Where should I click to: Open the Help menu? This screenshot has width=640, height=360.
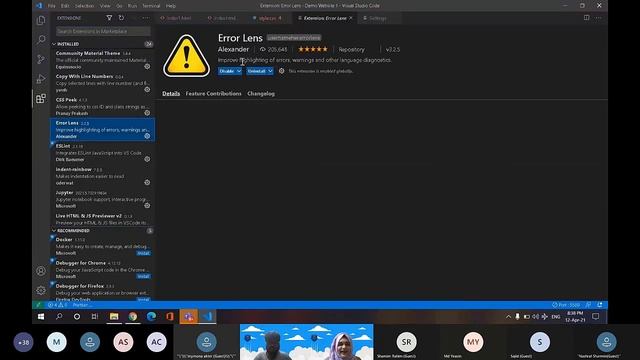coord(171,6)
